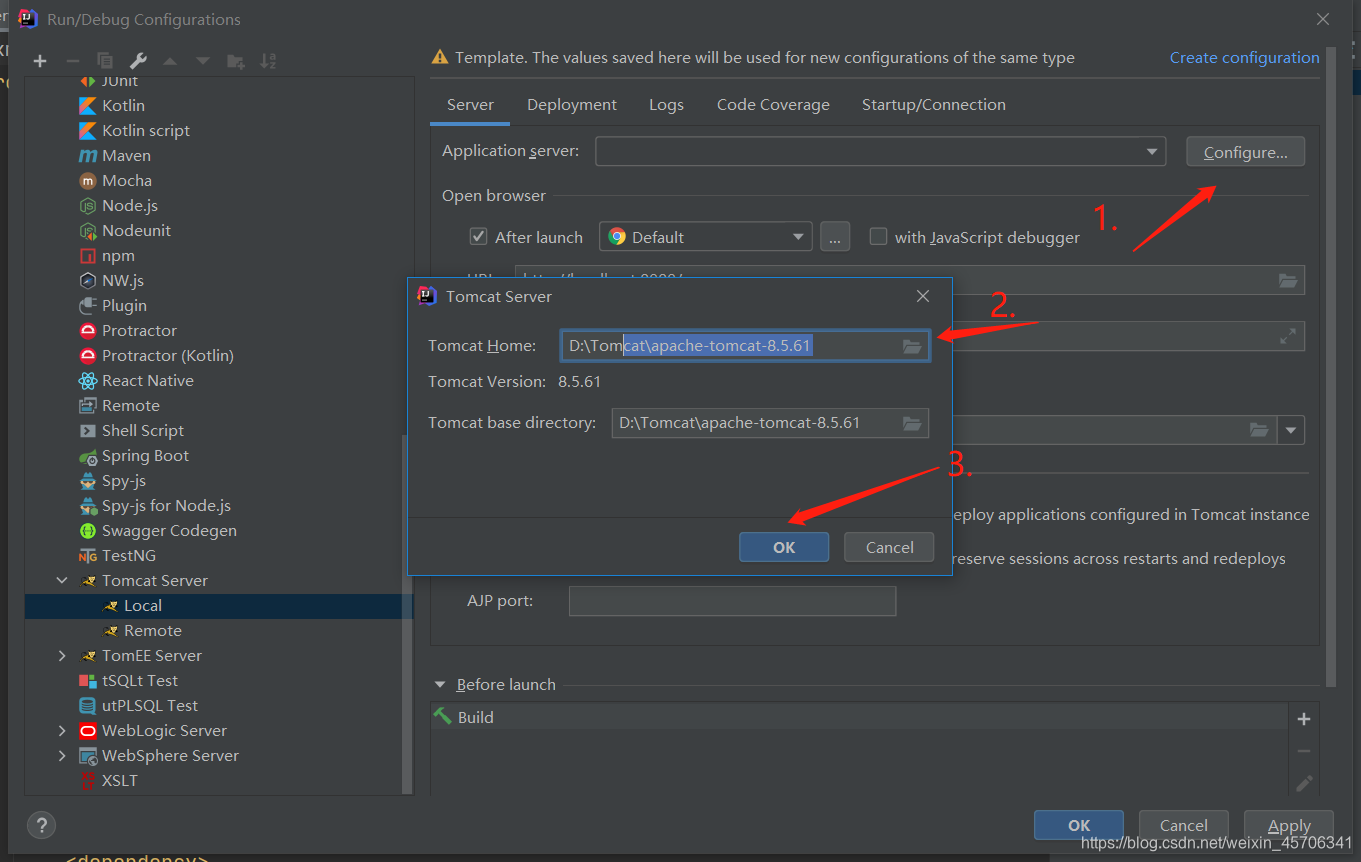Select Protractor (Kotlin) in the list

[x=168, y=355]
